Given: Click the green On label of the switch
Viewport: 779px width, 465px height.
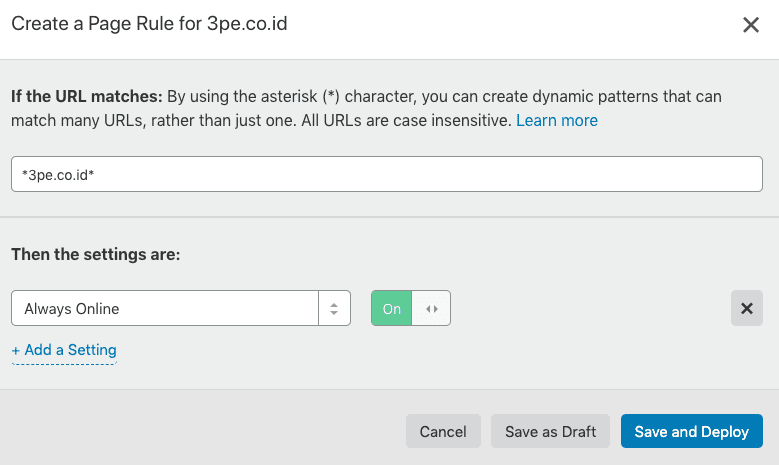Looking at the screenshot, I should point(392,309).
